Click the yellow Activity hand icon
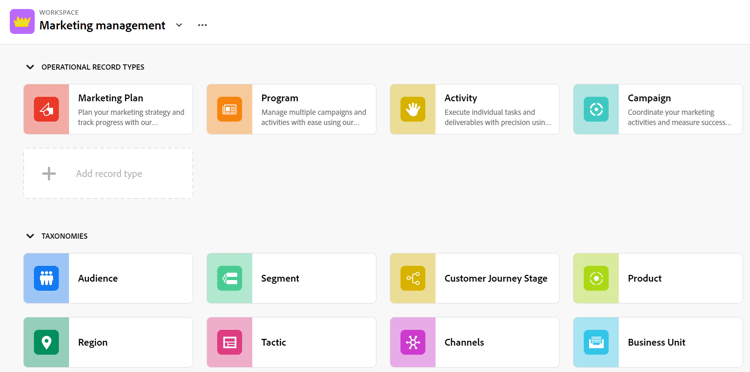The height and width of the screenshot is (372, 750). coord(413,109)
